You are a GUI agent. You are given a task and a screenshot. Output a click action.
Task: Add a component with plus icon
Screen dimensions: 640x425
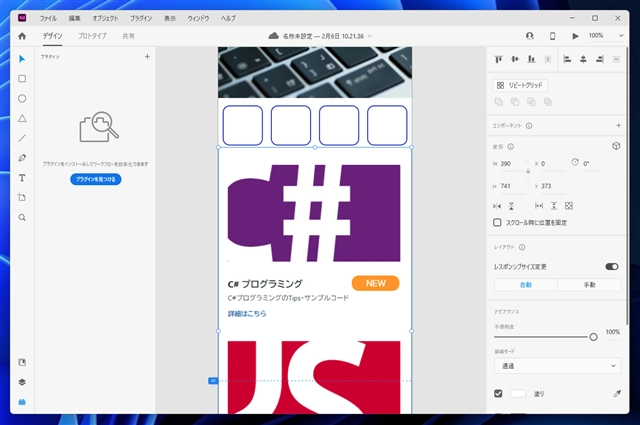618,125
